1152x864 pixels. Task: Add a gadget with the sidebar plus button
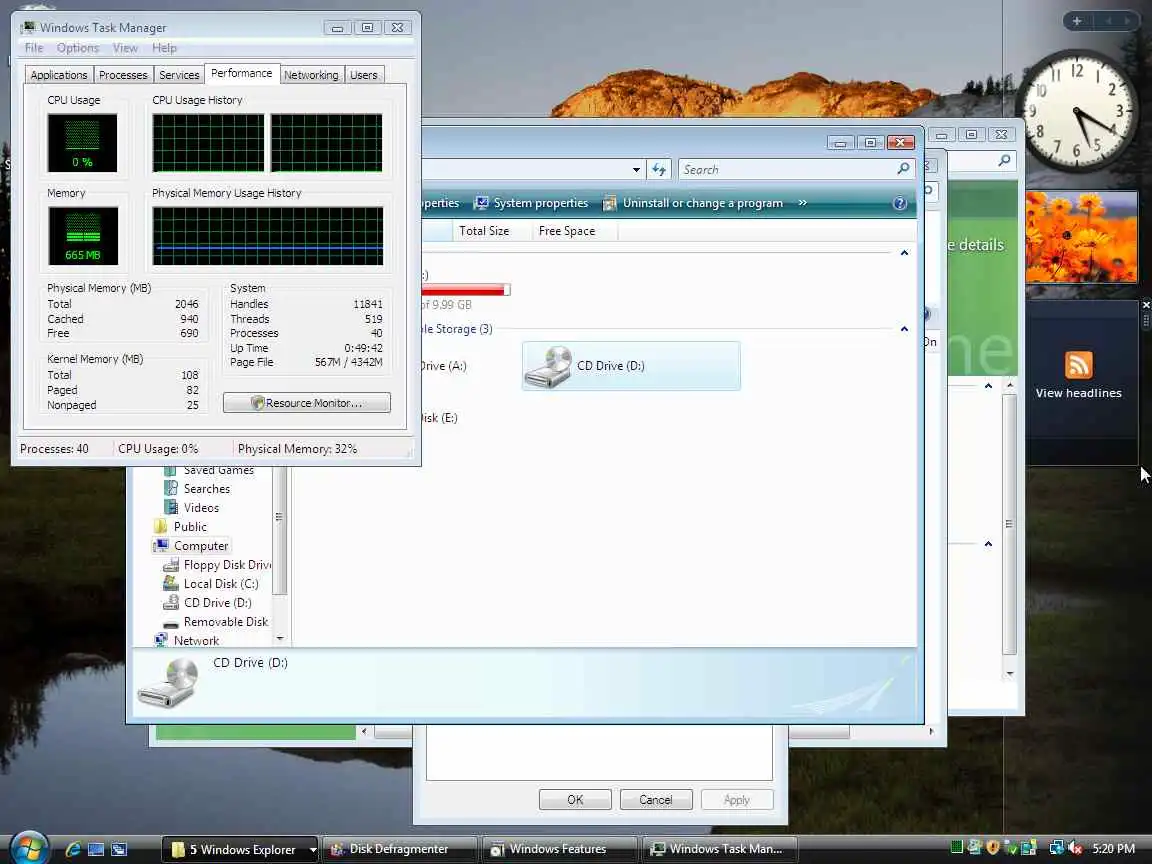(1076, 21)
